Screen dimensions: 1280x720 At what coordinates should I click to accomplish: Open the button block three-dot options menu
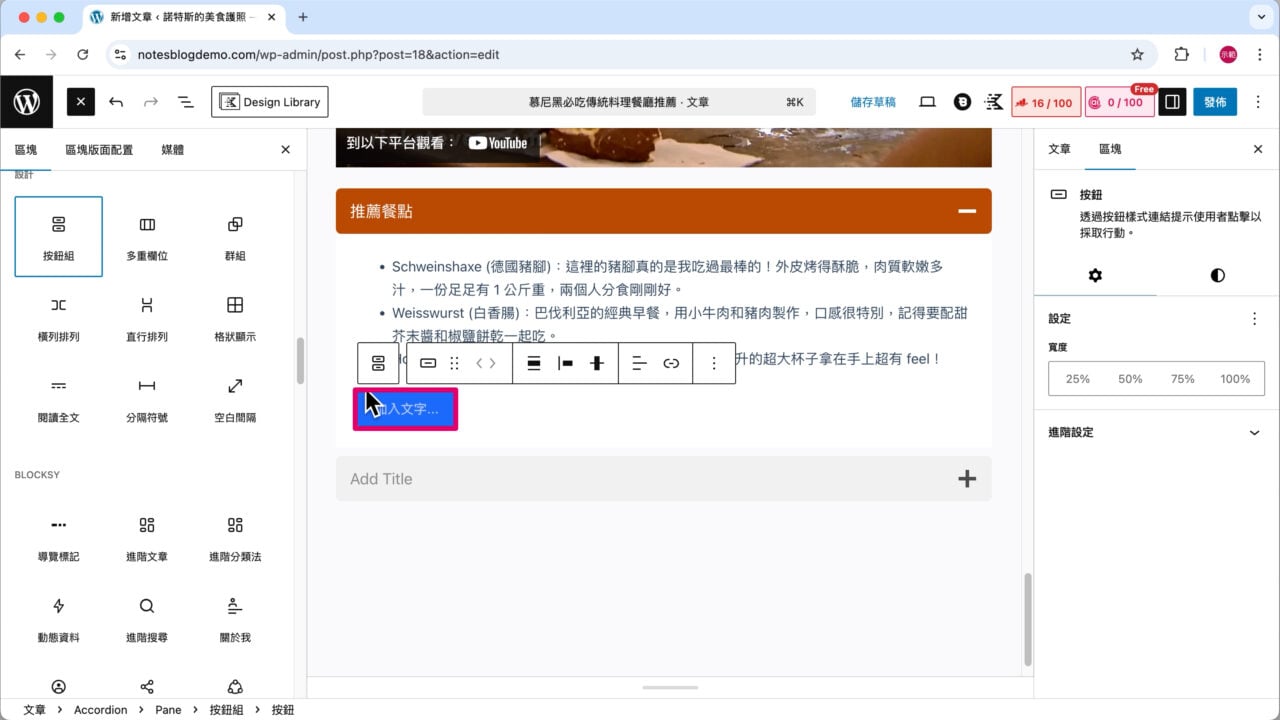714,363
